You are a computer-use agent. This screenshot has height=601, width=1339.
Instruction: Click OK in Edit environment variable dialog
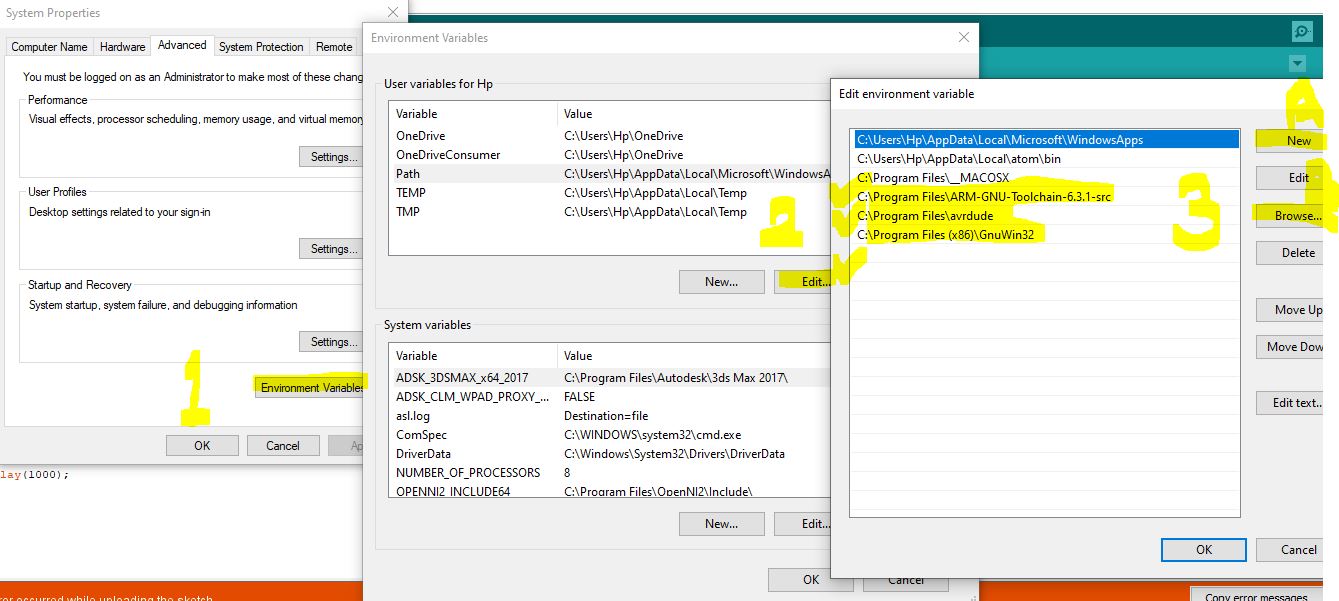1204,549
